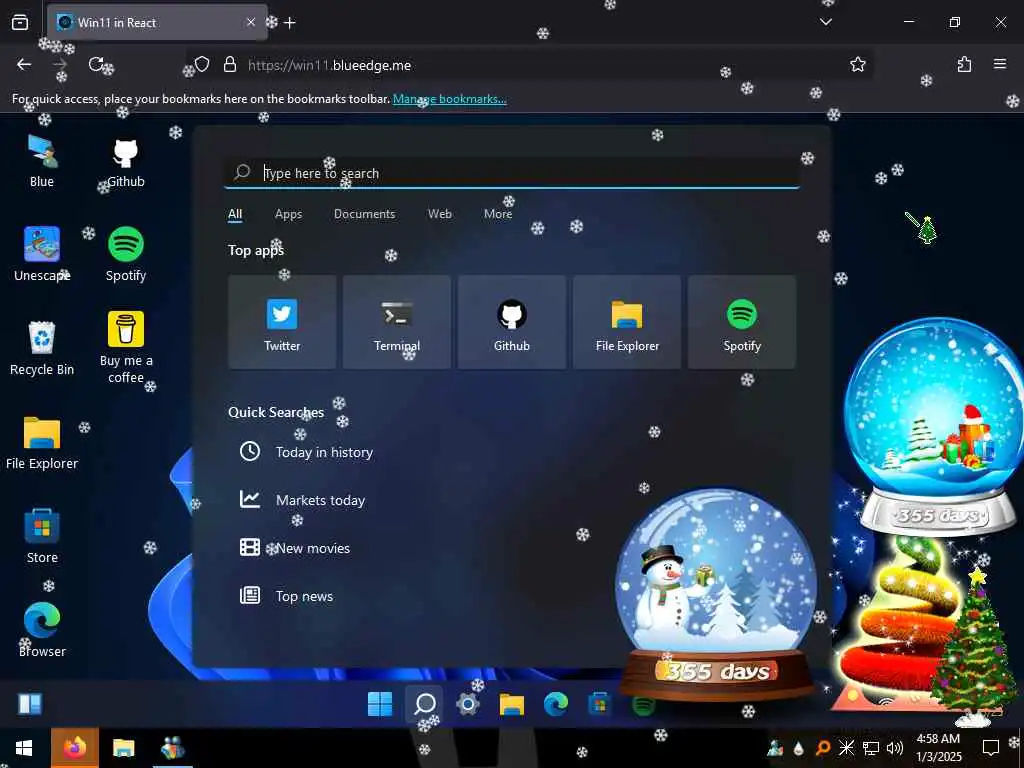Open Spotify in the Win11 taskbar
This screenshot has height=768, width=1024.
click(x=643, y=705)
